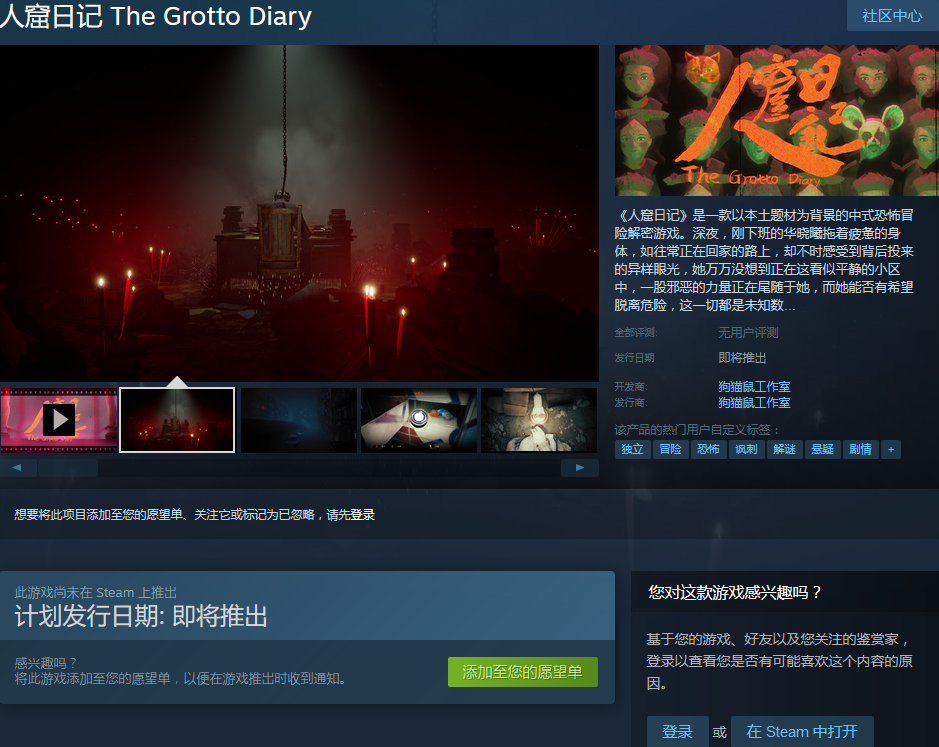Open publisher link 狗猫鼠工作室
The height and width of the screenshot is (747, 939).
pos(754,403)
